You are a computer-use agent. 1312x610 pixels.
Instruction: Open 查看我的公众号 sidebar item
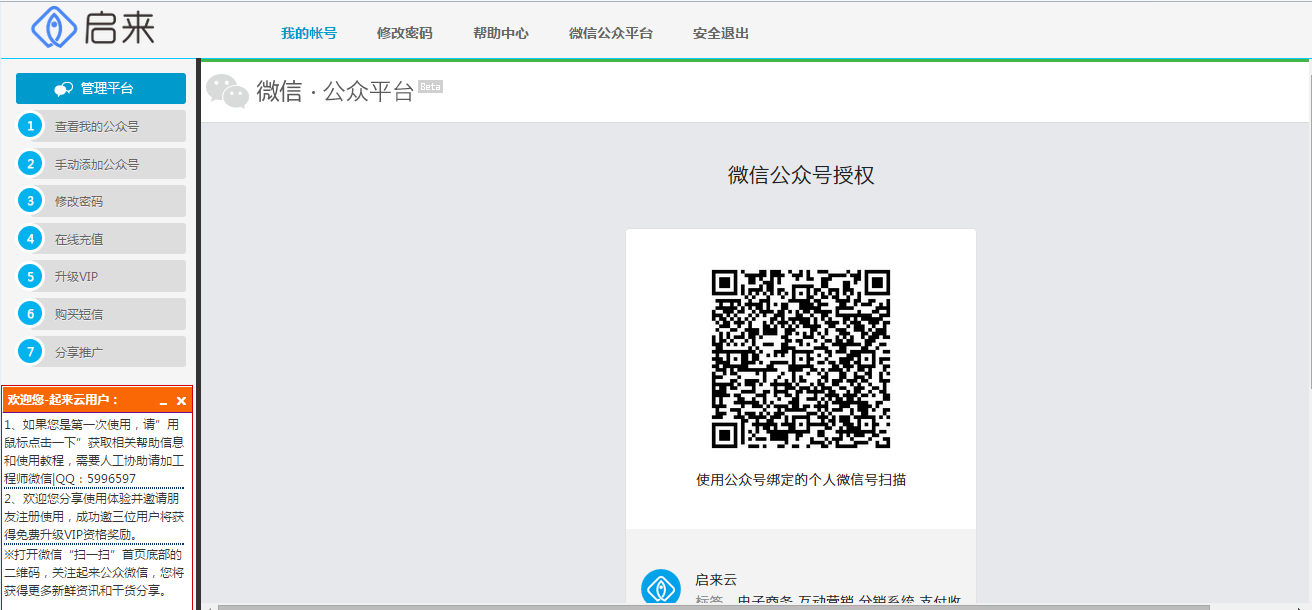[101, 126]
